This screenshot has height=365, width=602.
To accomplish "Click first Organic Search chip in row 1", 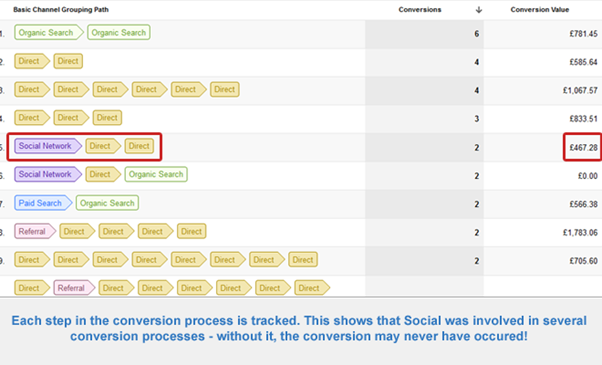I will click(x=49, y=33).
